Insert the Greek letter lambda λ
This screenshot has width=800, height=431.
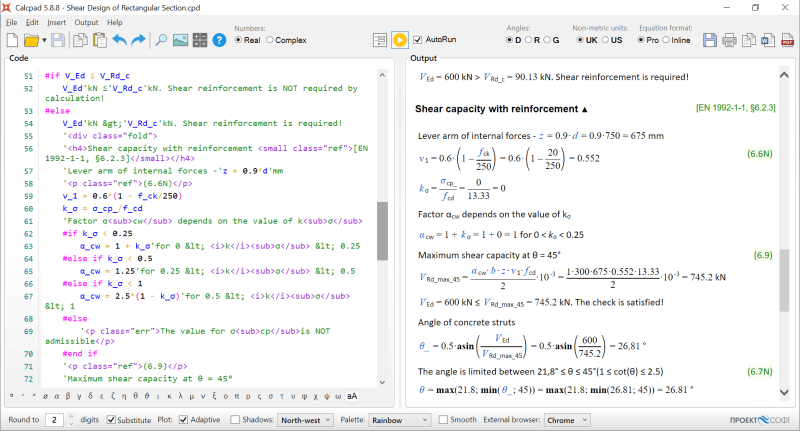pos(181,396)
